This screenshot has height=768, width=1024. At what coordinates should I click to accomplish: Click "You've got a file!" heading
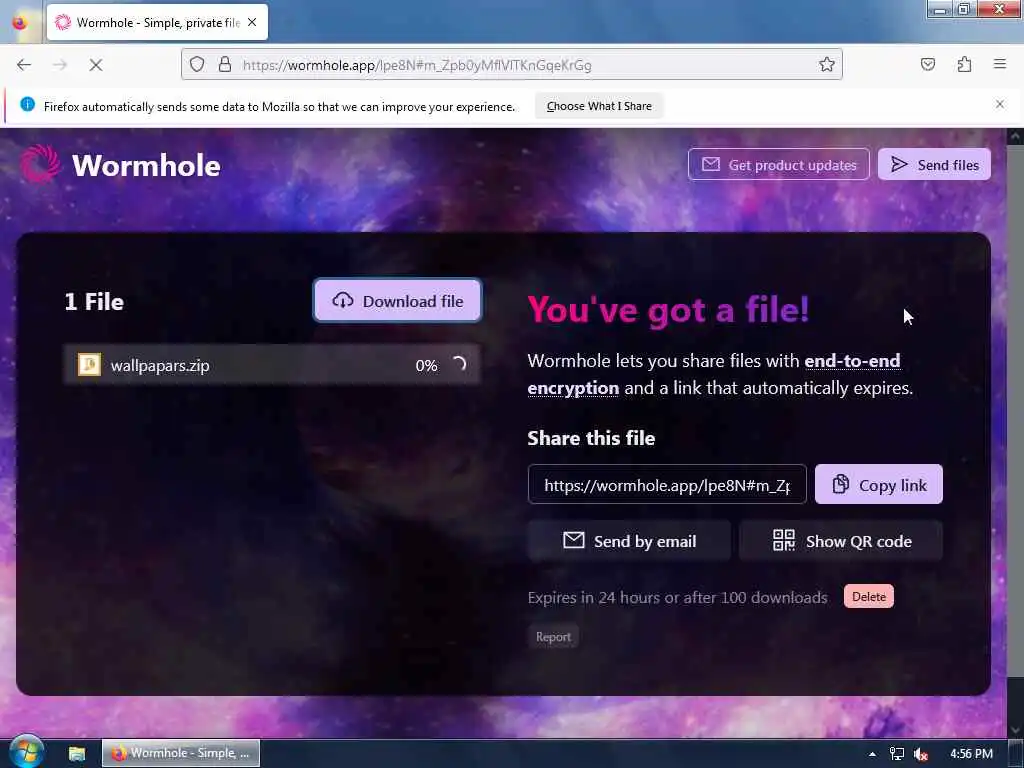pyautogui.click(x=668, y=309)
